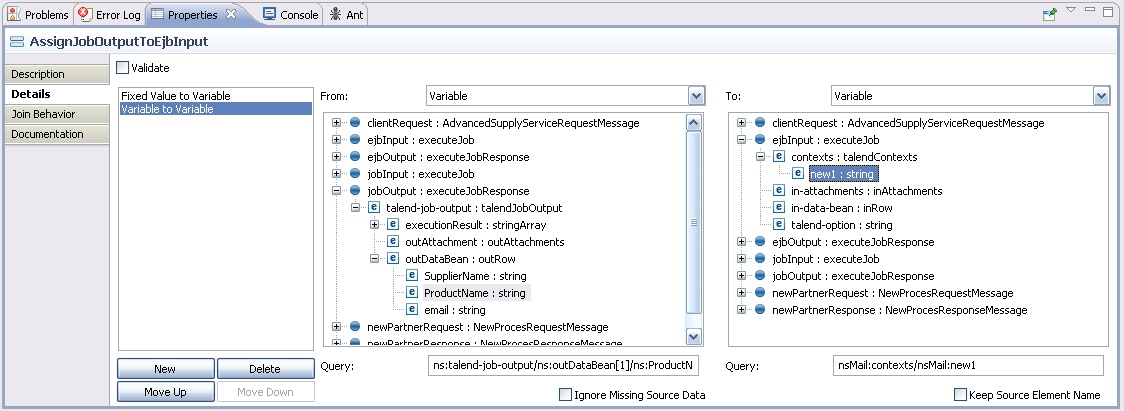Open the From type dropdown
The image size is (1124, 411).
click(x=697, y=96)
